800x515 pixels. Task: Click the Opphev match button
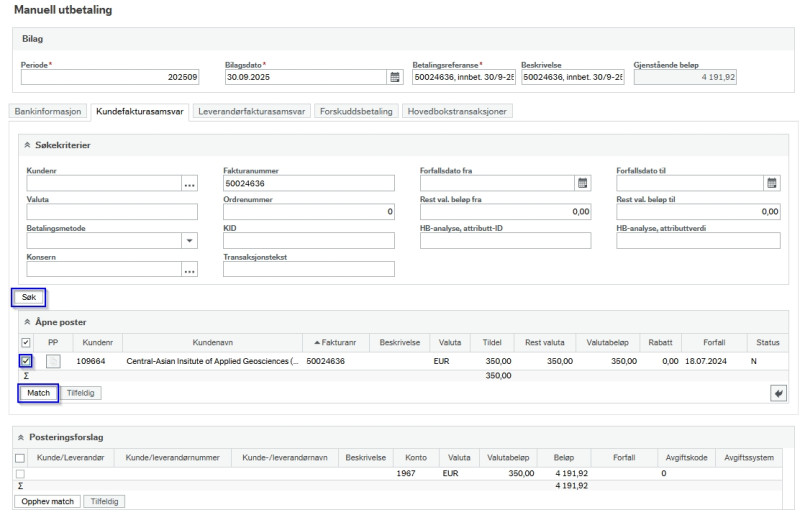(x=47, y=501)
